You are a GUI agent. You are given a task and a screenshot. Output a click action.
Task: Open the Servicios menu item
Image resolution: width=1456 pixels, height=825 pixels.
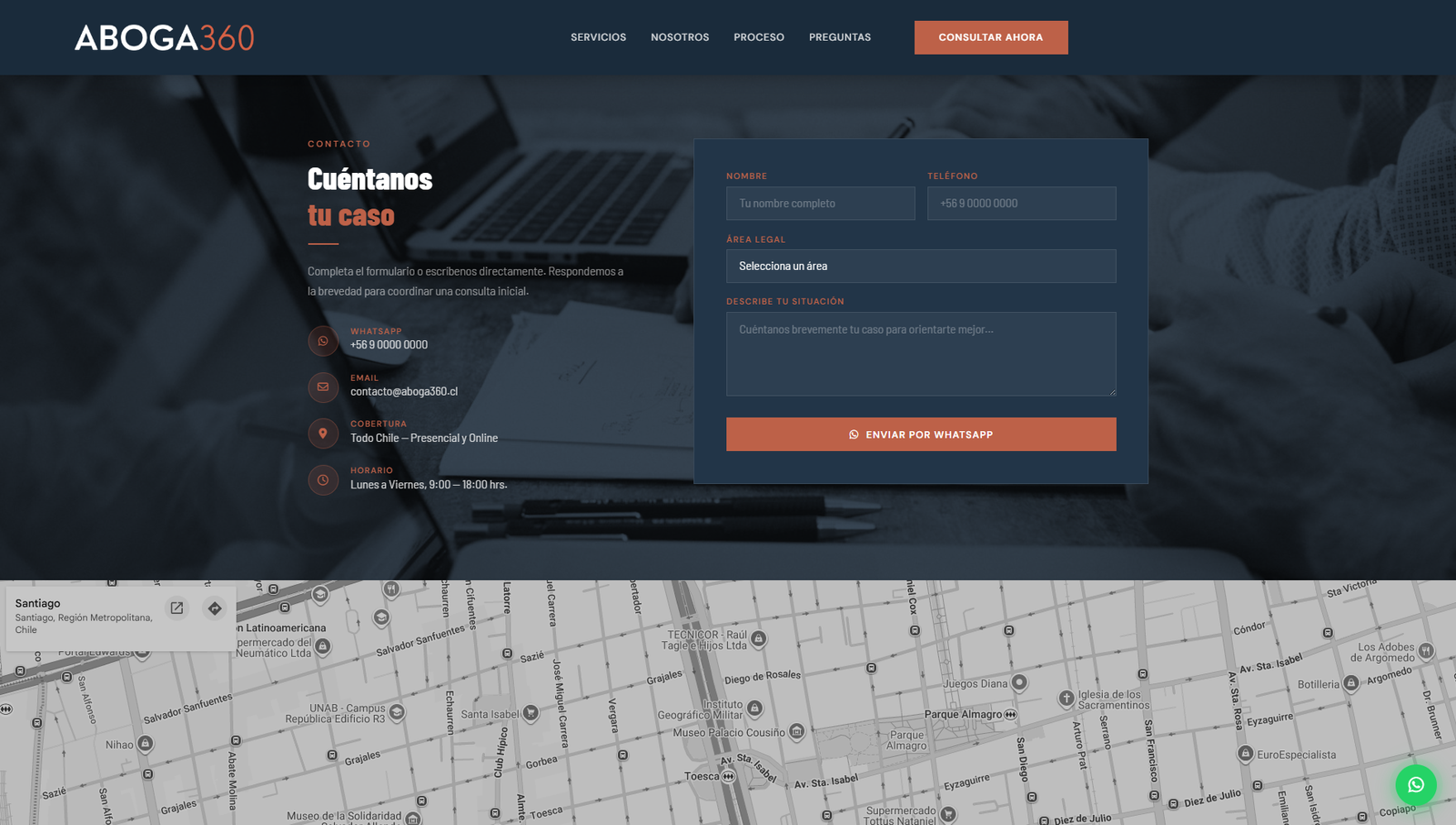coord(598,37)
